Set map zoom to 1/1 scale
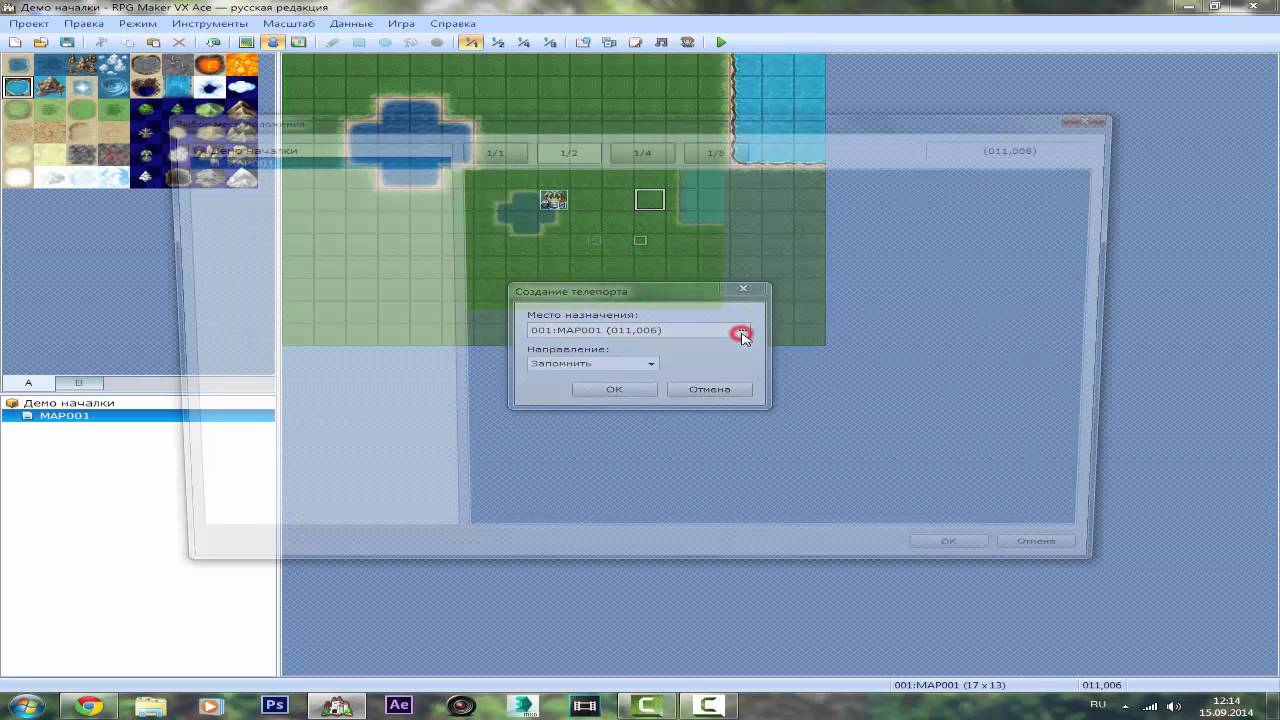This screenshot has height=720, width=1280. point(471,42)
